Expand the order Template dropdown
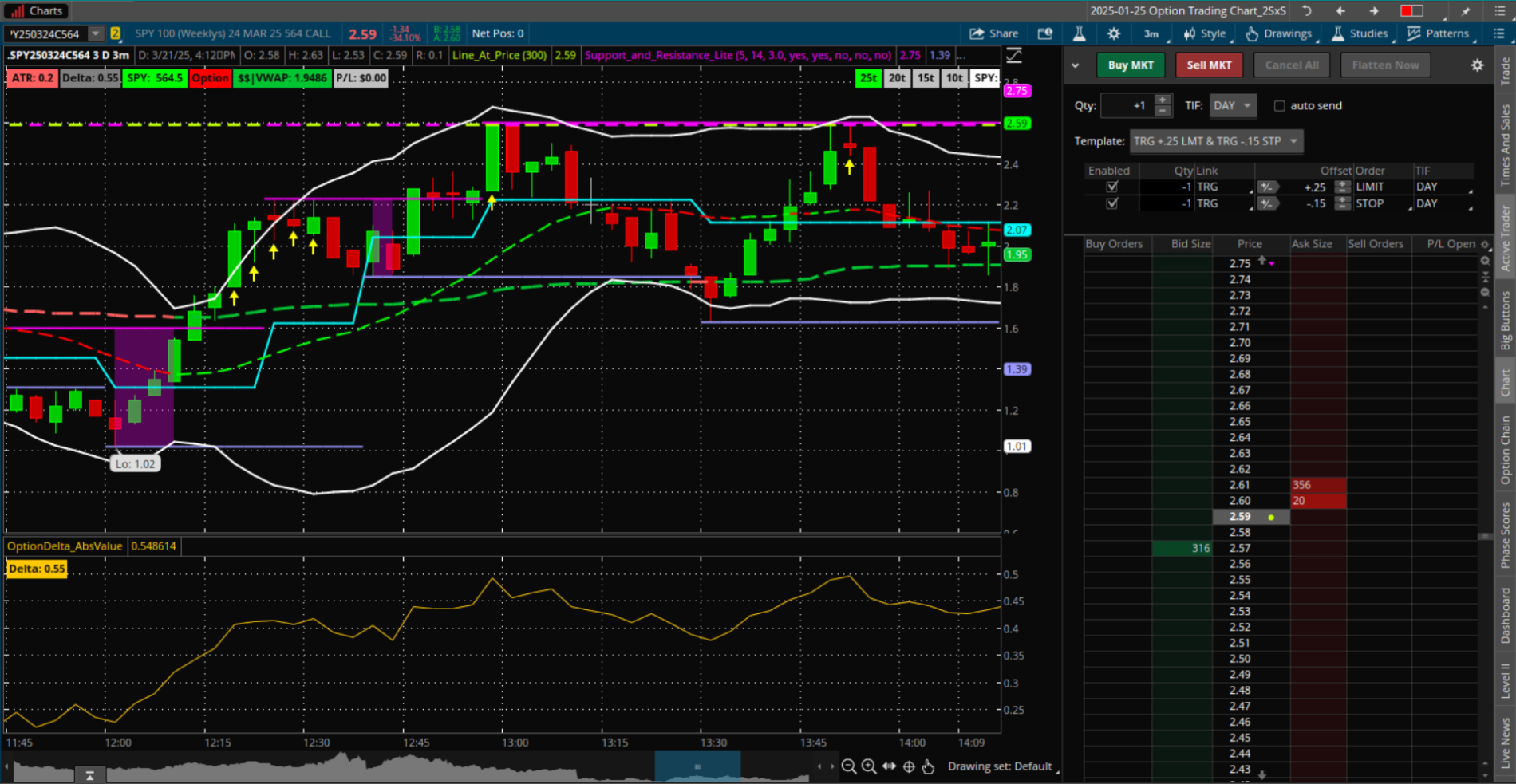 (1216, 141)
